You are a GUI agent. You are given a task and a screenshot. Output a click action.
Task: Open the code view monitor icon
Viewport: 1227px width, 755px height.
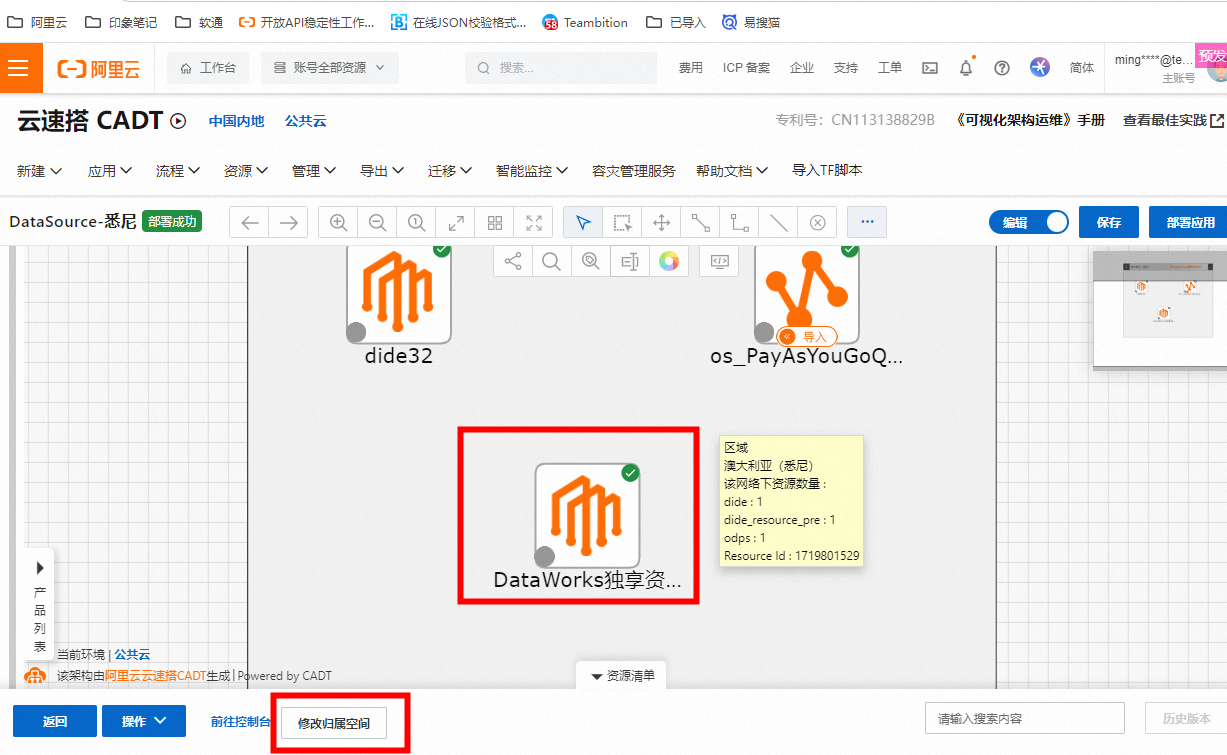719,261
